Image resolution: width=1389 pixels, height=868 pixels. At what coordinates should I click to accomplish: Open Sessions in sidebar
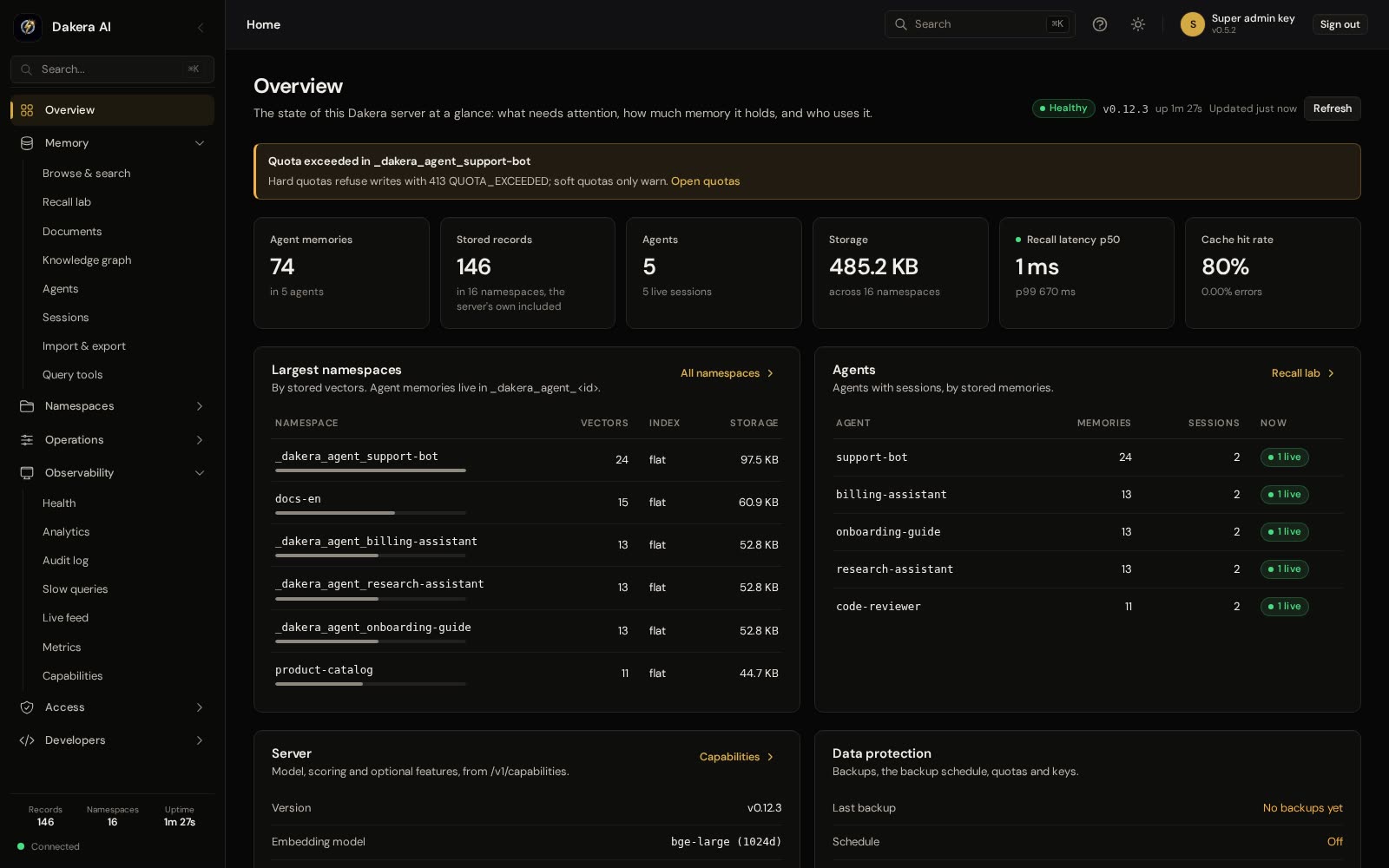pyautogui.click(x=65, y=318)
